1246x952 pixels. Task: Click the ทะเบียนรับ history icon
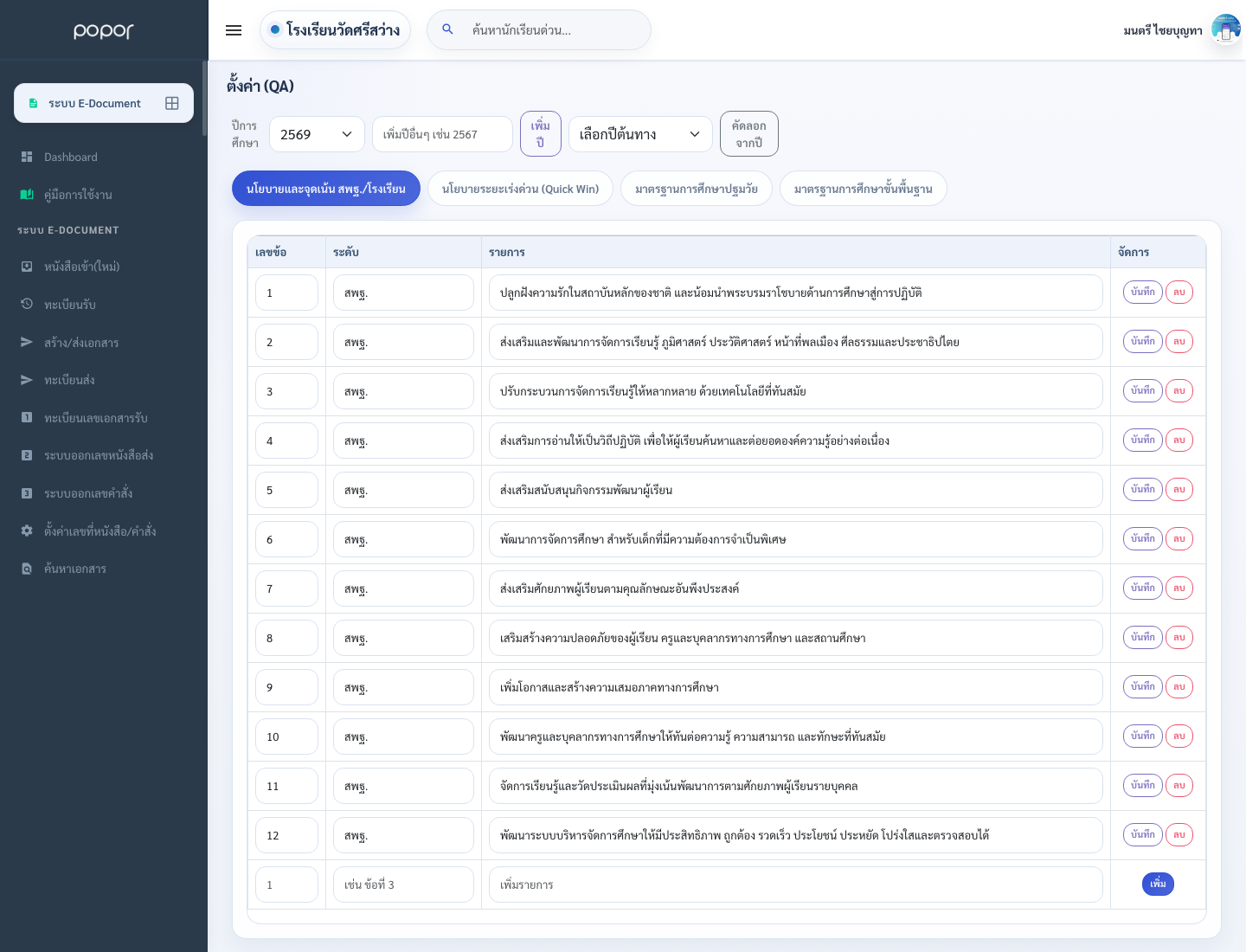[x=27, y=304]
